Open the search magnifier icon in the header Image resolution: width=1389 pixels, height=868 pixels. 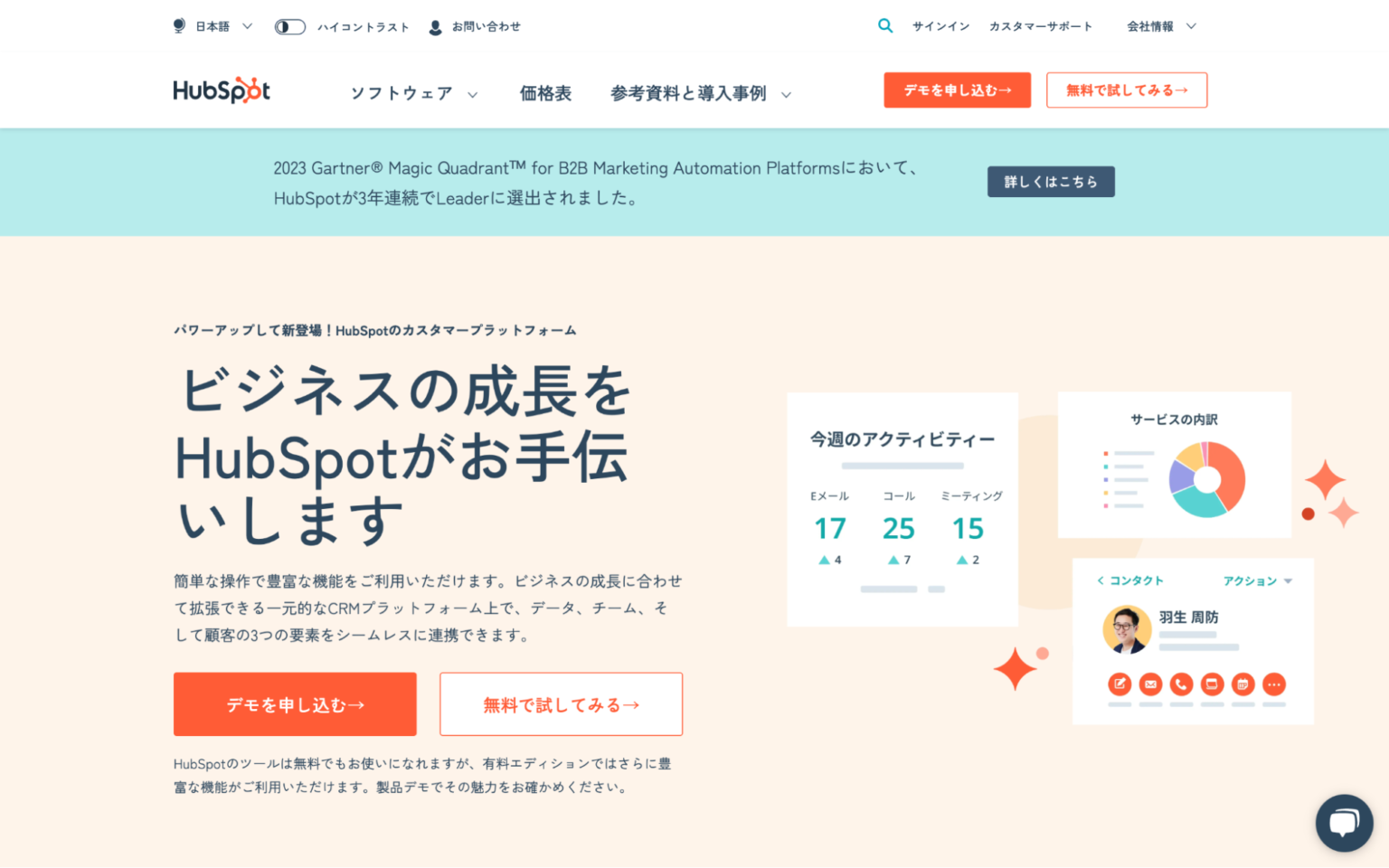pos(884,25)
